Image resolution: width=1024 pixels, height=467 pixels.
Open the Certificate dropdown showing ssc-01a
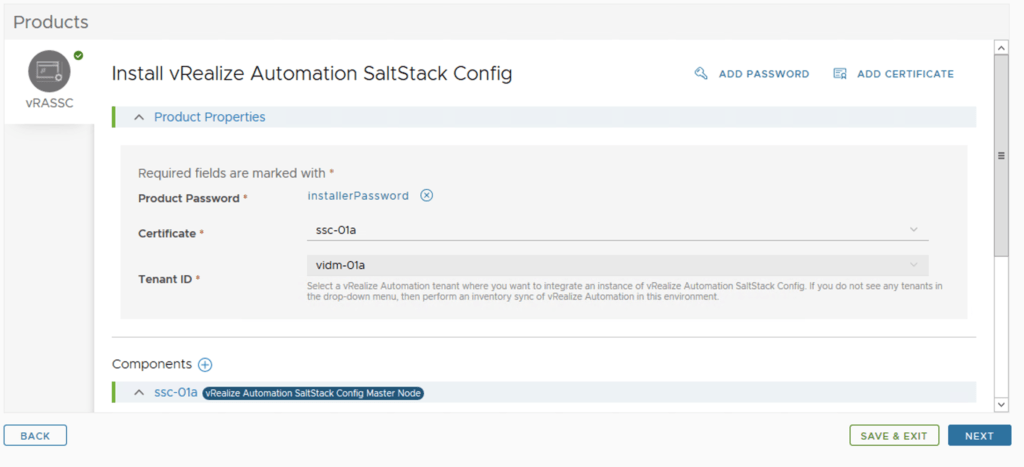coord(616,230)
